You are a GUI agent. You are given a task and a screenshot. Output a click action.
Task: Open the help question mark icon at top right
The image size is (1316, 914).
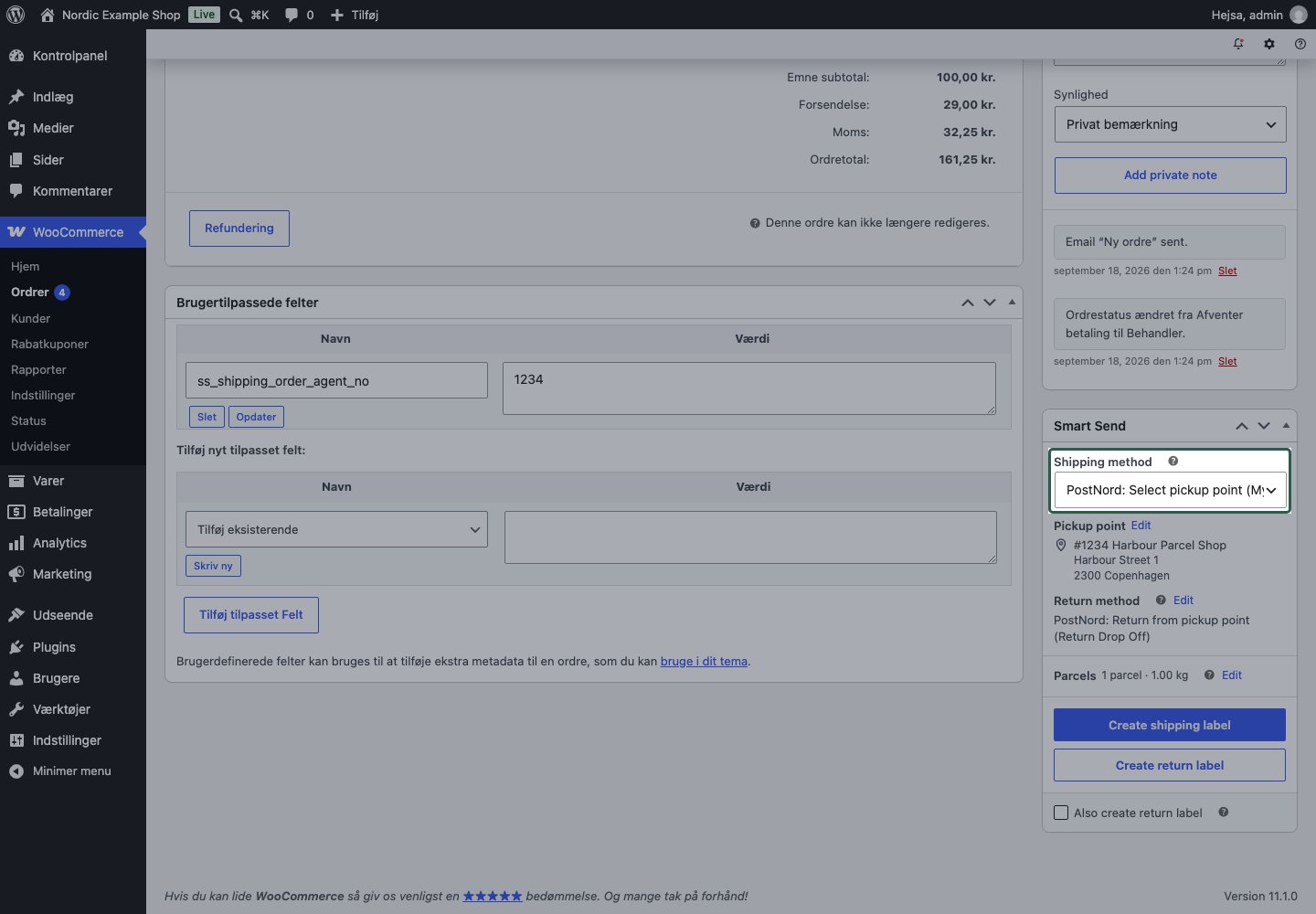click(1300, 44)
